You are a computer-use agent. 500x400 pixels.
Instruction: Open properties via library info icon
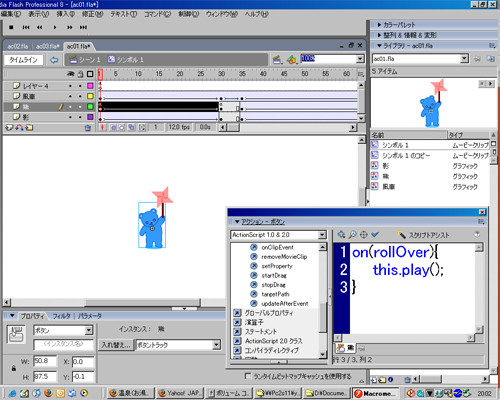click(391, 379)
